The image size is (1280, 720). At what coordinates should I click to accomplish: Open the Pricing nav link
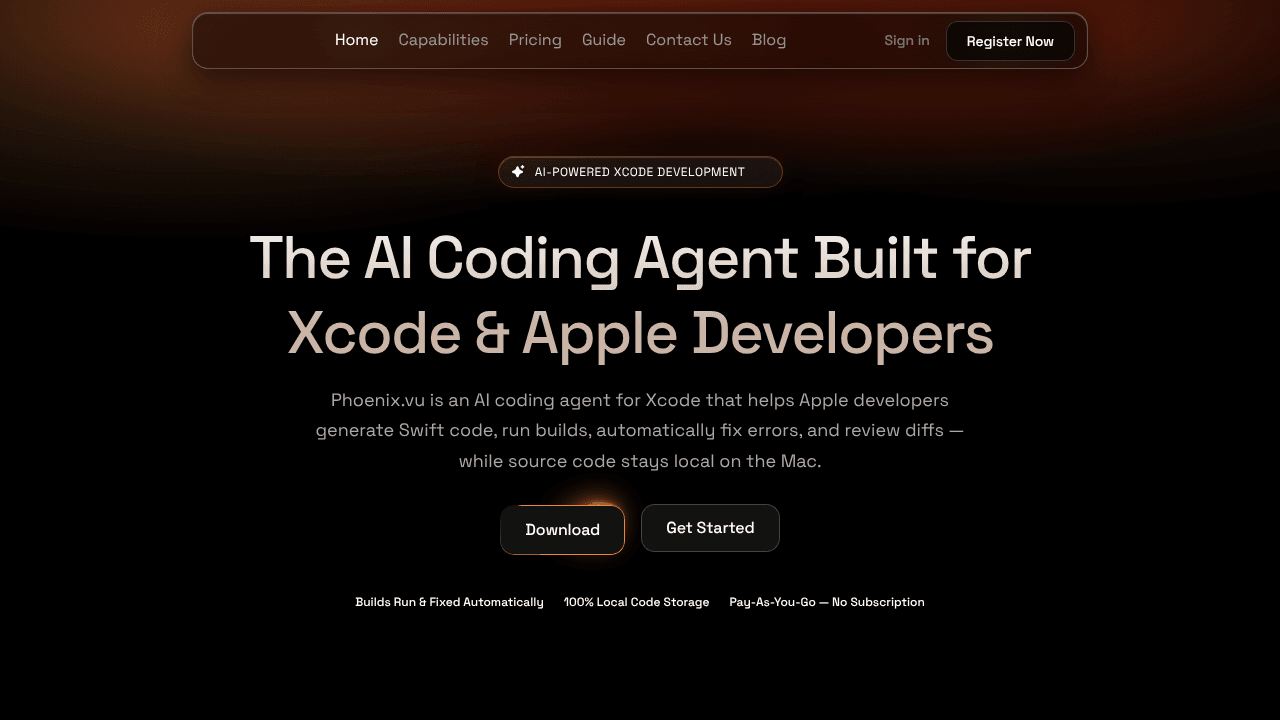tap(535, 40)
